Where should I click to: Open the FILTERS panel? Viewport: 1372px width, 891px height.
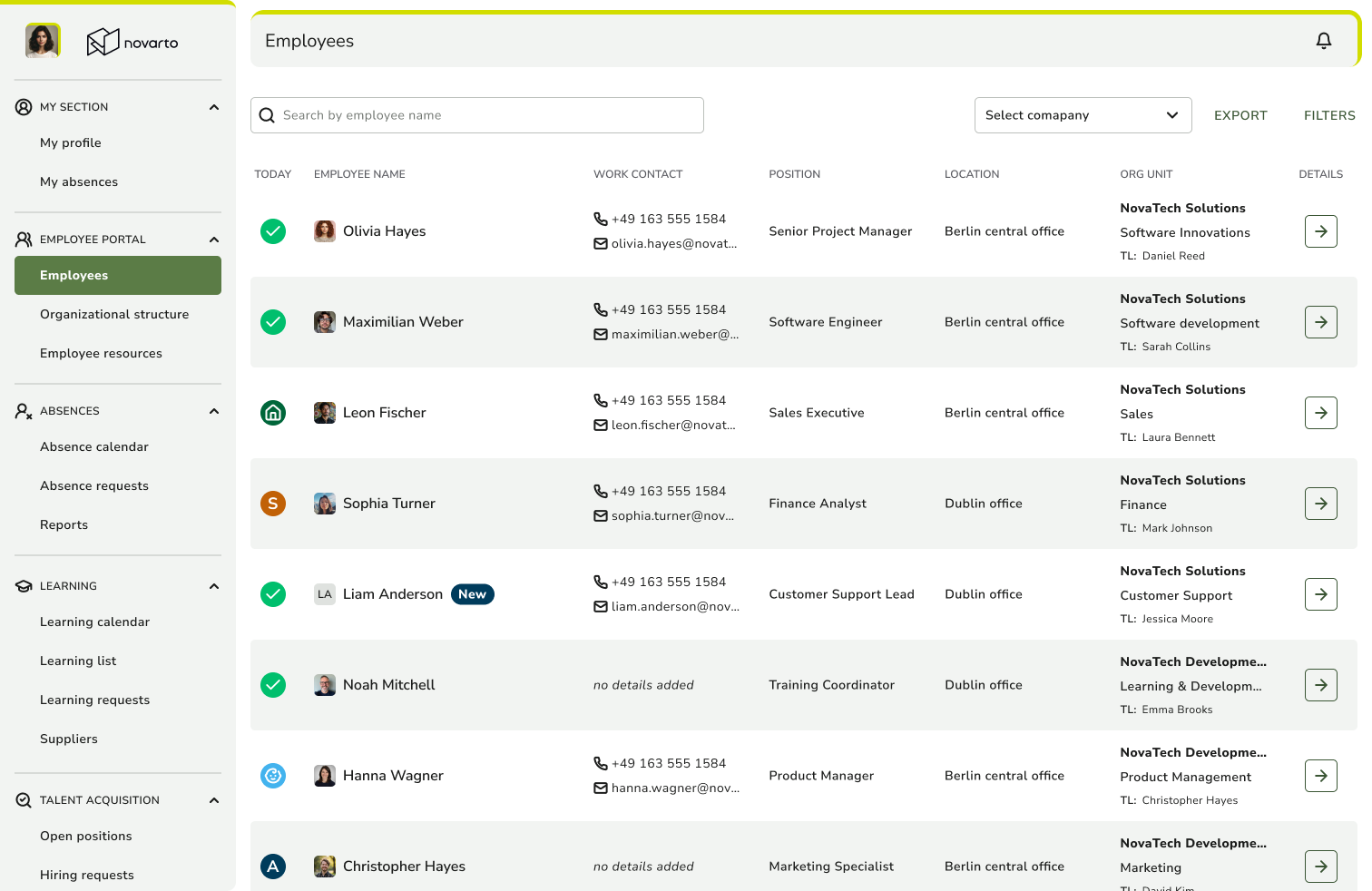tap(1329, 115)
